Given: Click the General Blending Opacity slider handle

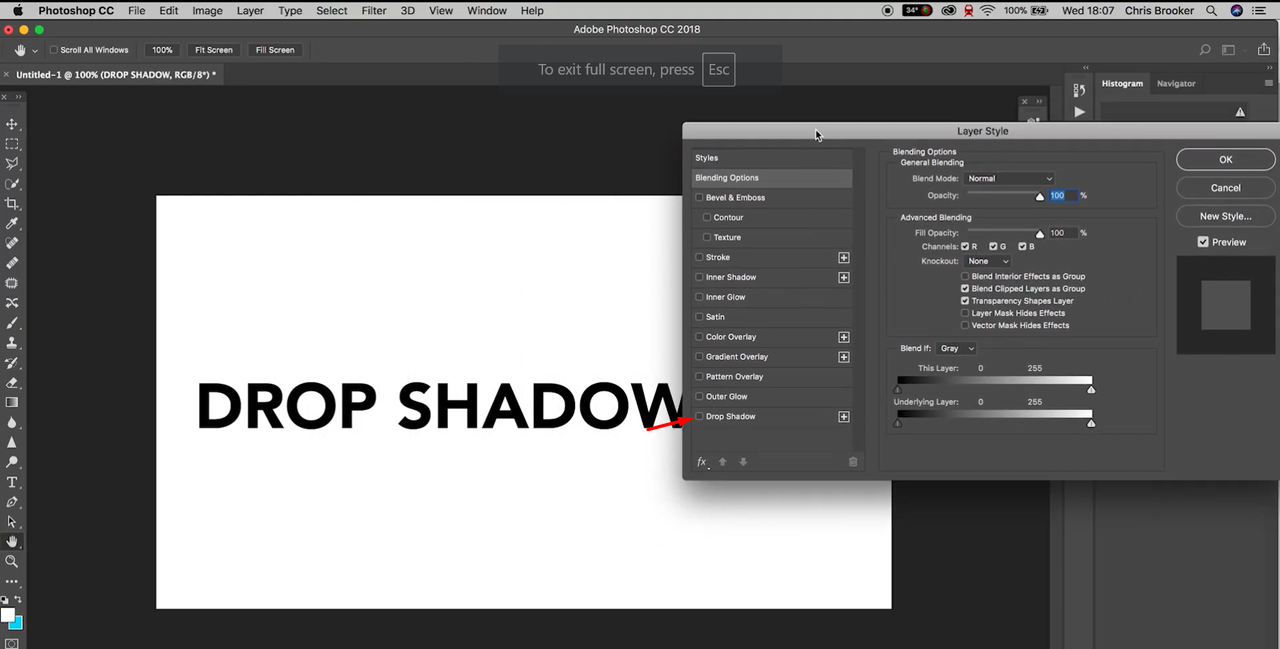Looking at the screenshot, I should tap(1040, 197).
